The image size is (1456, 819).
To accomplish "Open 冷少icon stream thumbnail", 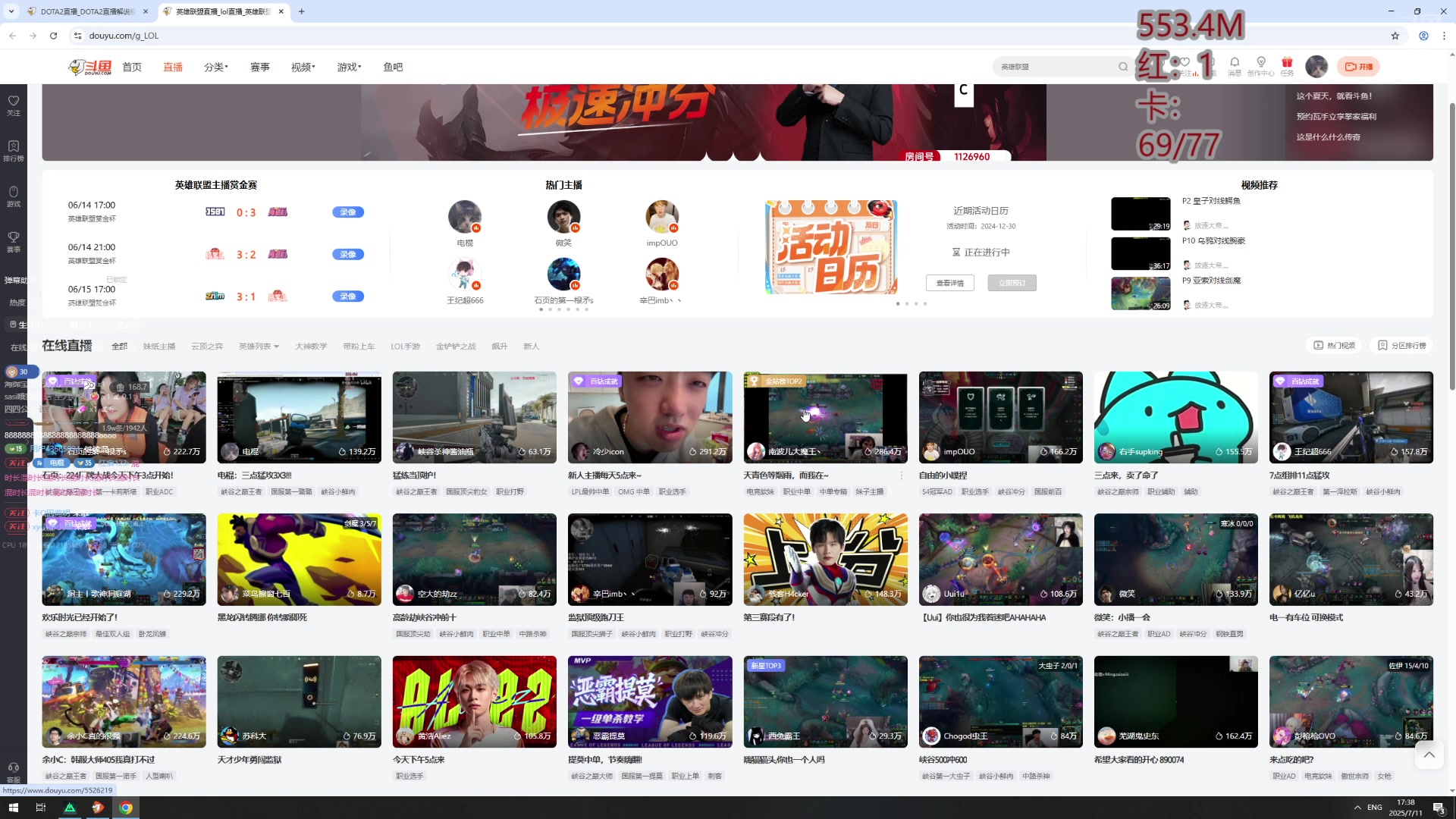I will [650, 417].
